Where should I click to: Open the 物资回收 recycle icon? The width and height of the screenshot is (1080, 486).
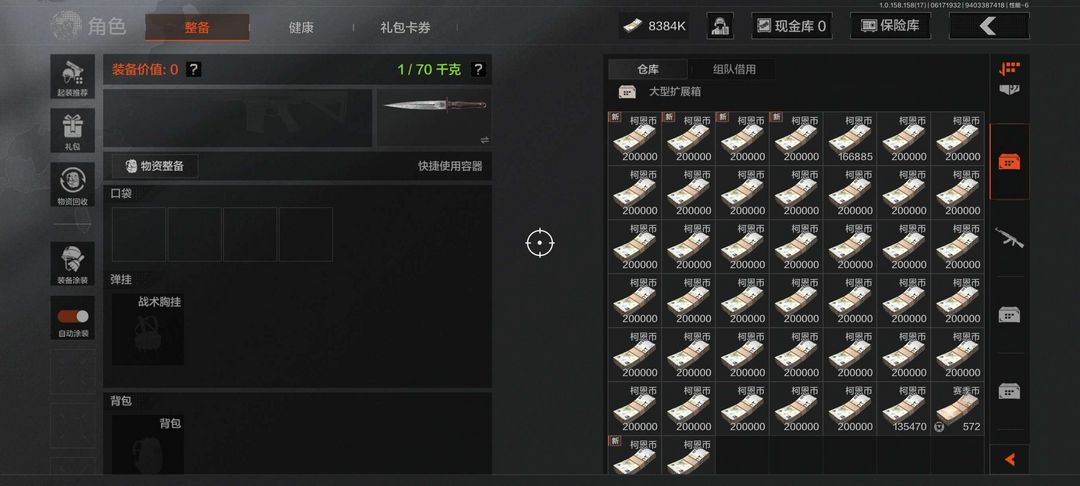[72, 184]
